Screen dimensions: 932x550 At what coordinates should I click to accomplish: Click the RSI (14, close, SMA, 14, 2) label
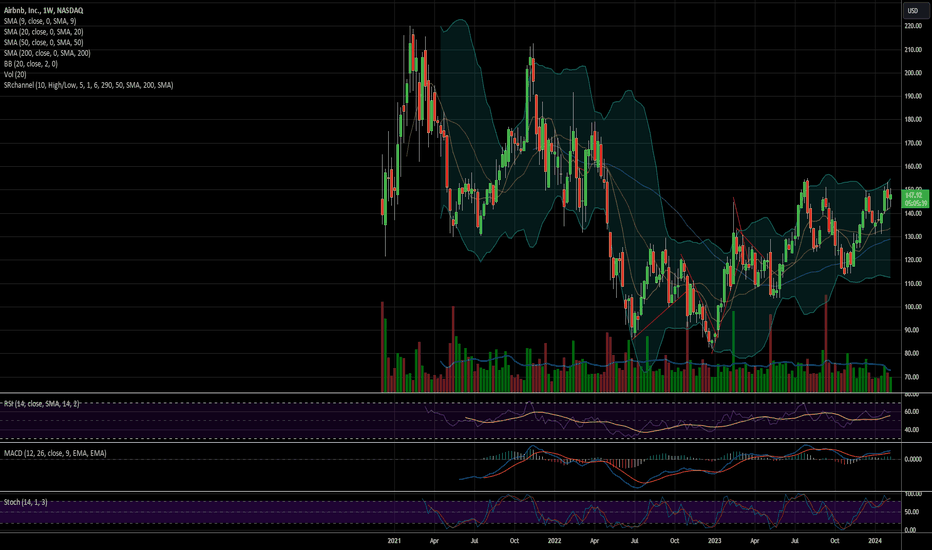(x=42, y=404)
